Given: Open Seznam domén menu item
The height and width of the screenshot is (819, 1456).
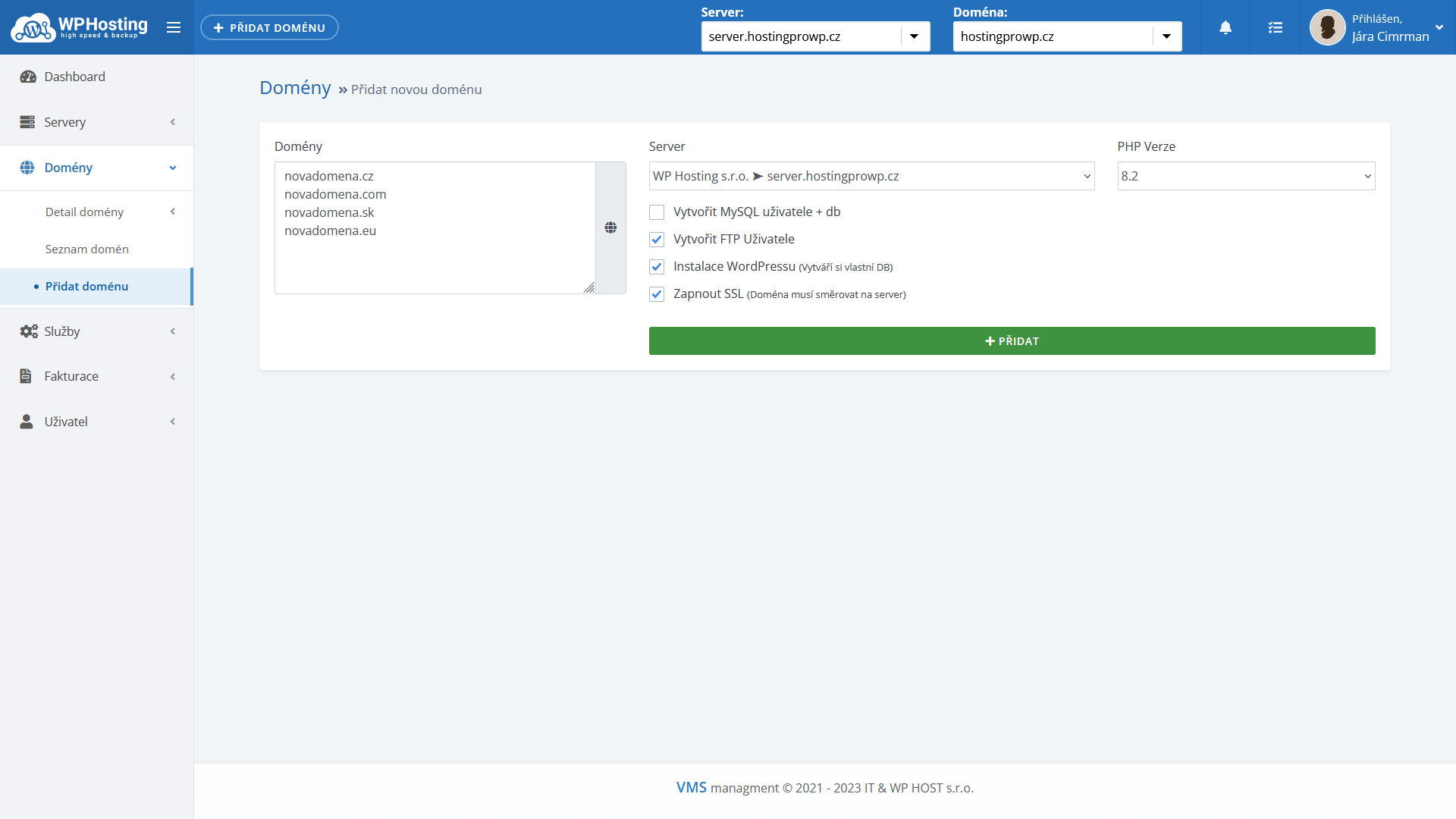Looking at the screenshot, I should [x=87, y=249].
